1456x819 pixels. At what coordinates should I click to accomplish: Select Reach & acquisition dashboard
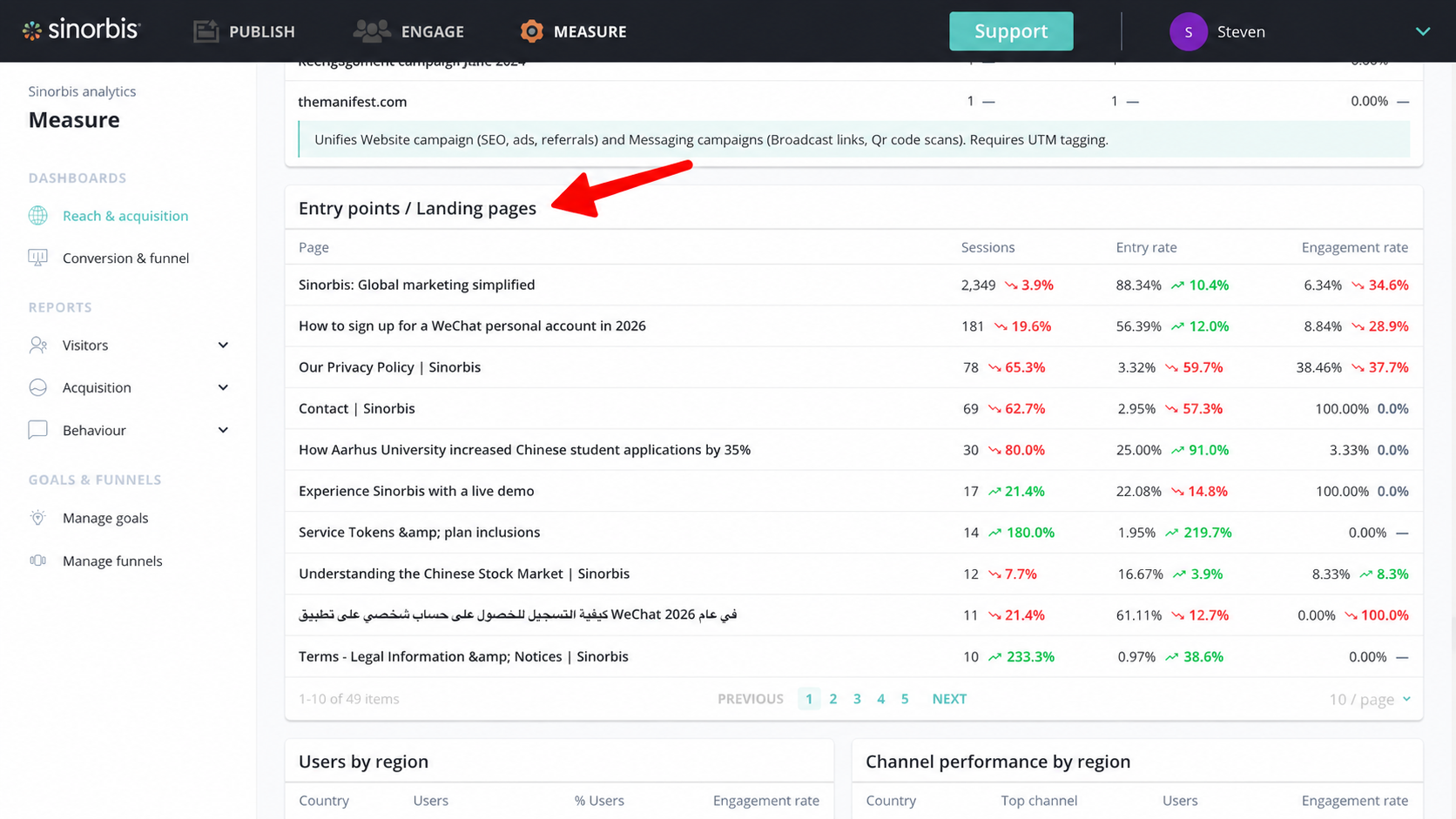125,216
